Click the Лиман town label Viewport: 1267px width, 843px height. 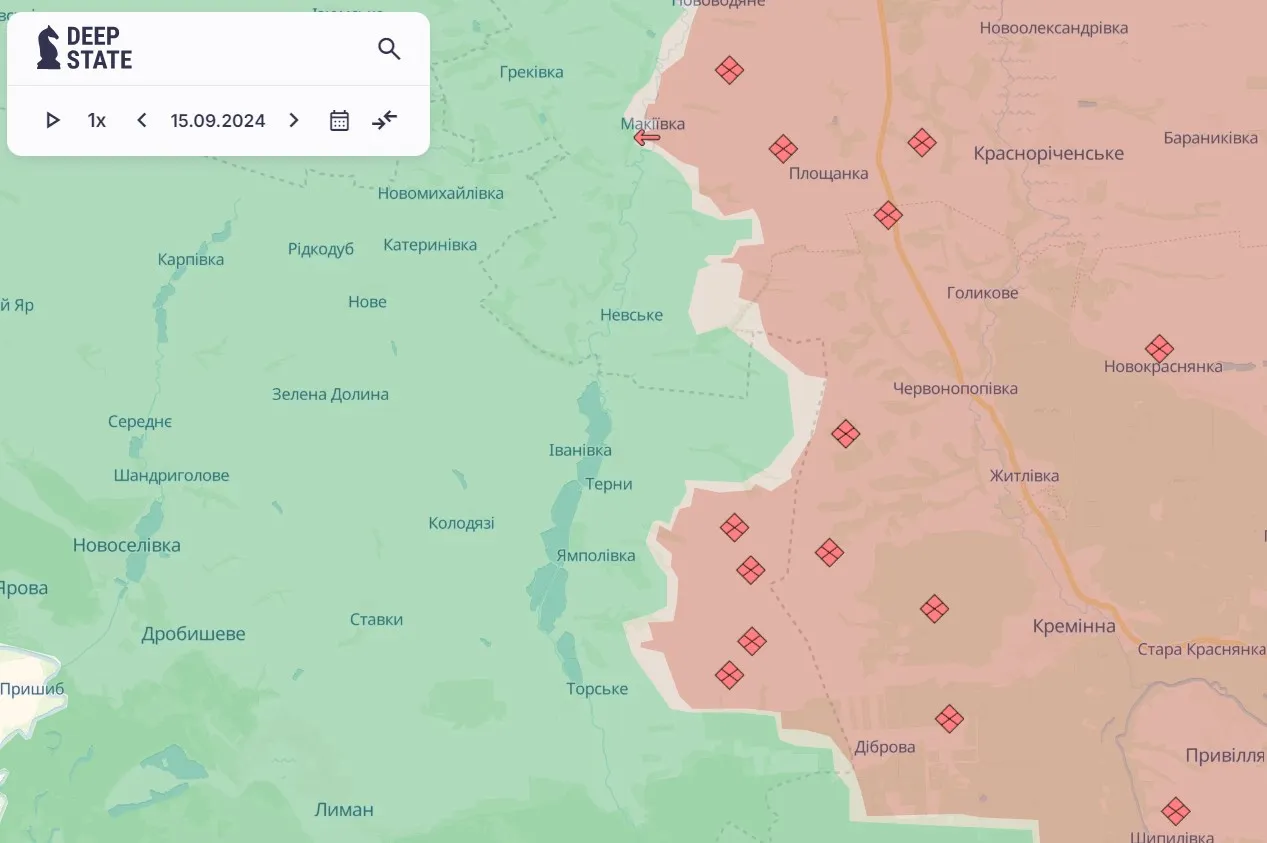343,809
